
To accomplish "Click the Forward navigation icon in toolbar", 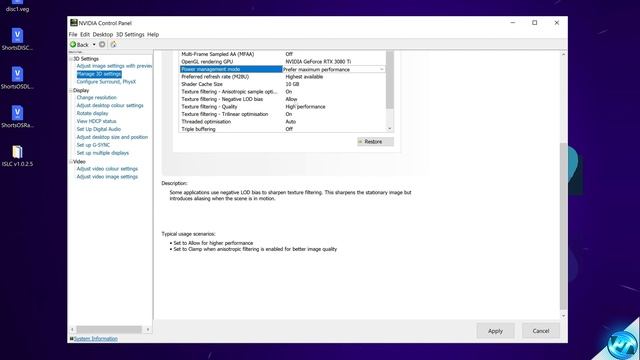I will coord(102,44).
